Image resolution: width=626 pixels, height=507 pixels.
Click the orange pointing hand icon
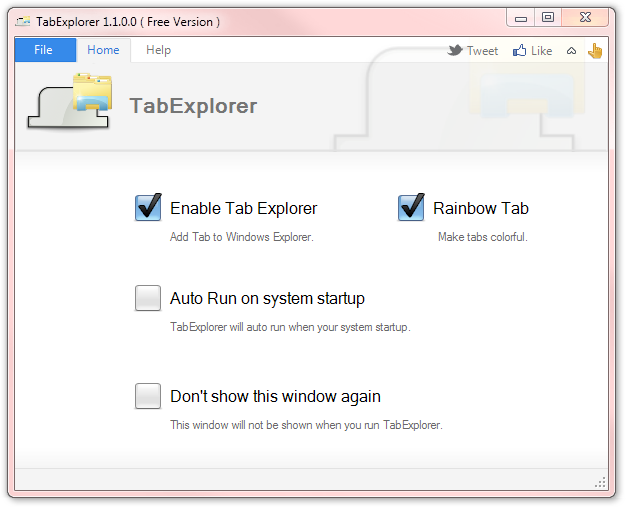pos(595,51)
